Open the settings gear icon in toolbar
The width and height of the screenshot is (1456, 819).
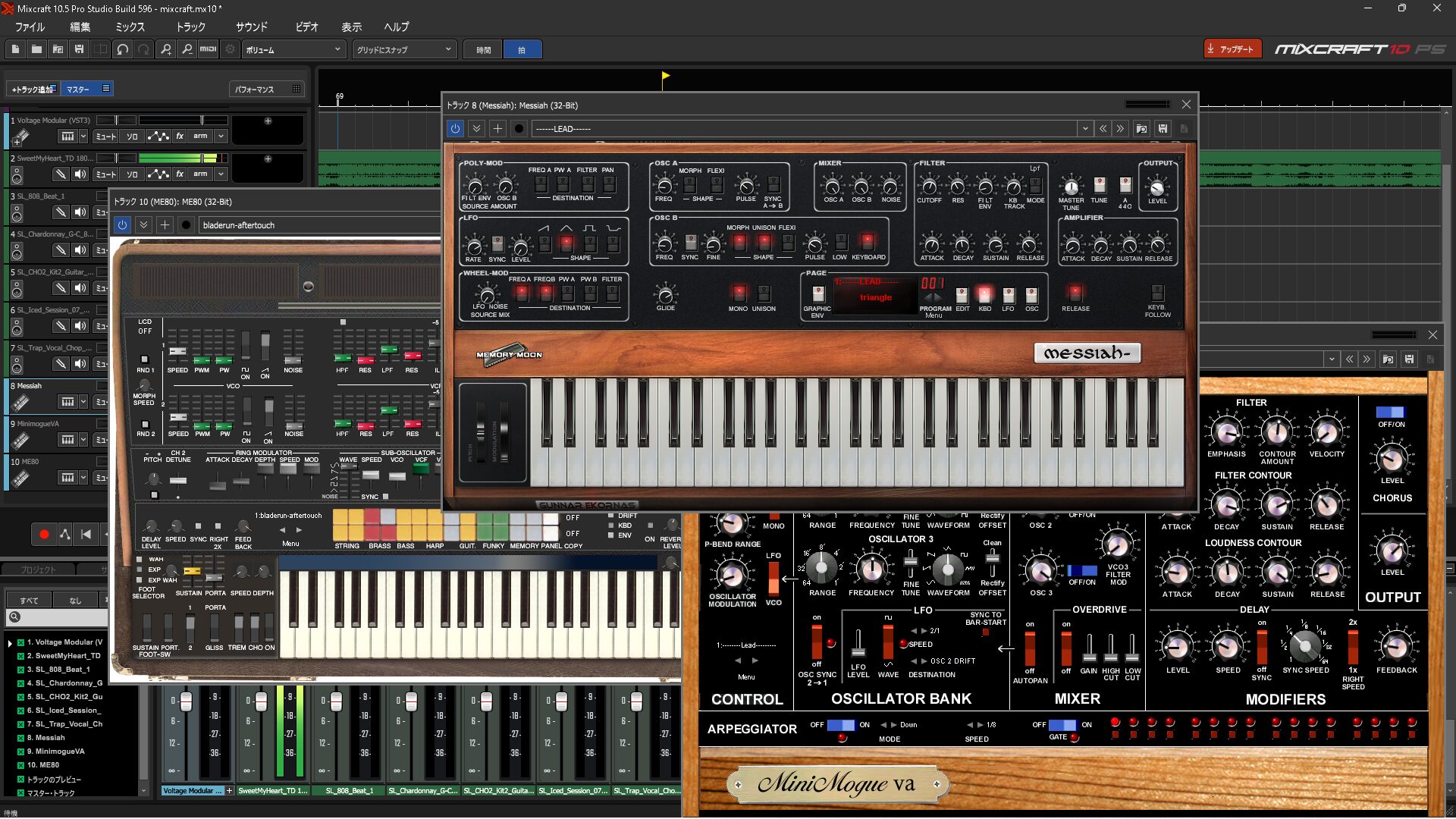tap(231, 49)
